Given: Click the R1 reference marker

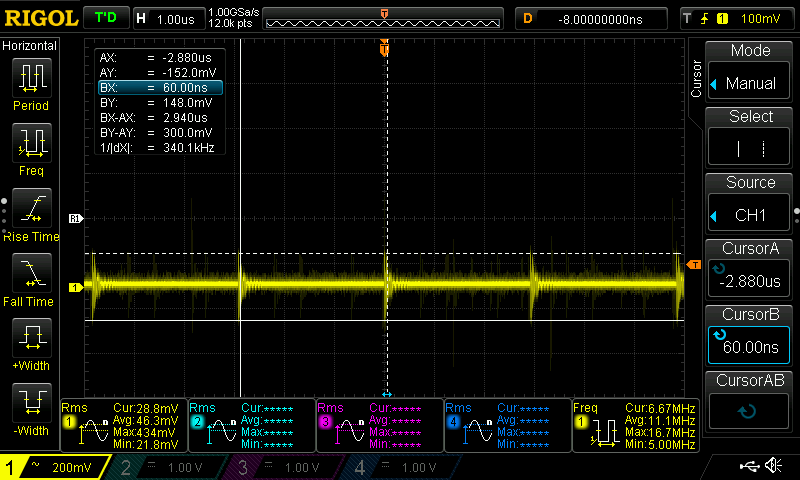Looking at the screenshot, I should pos(76,218).
